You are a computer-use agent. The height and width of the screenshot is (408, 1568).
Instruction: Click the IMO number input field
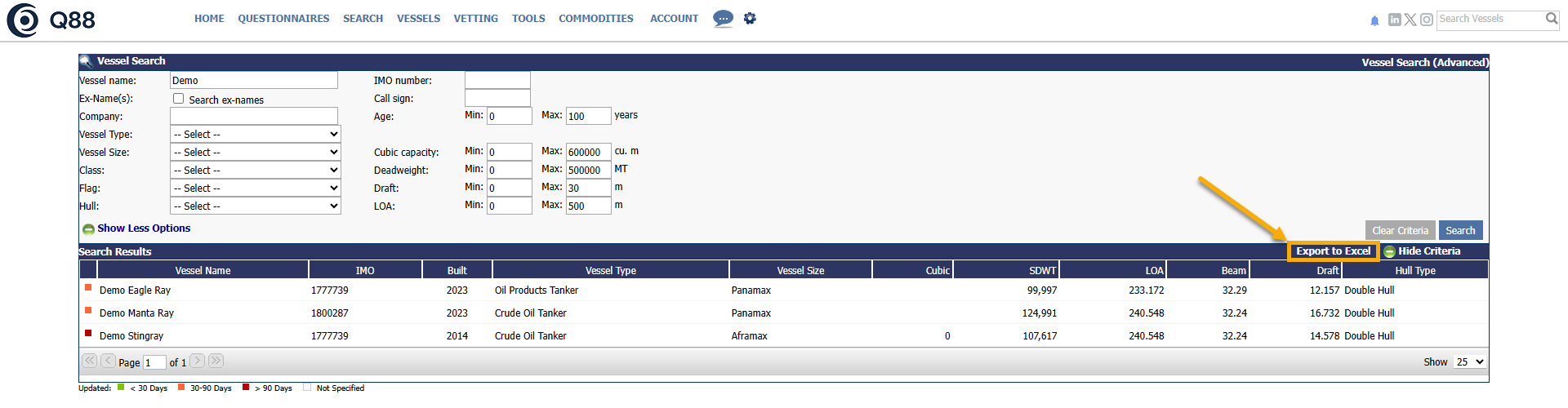pos(497,80)
